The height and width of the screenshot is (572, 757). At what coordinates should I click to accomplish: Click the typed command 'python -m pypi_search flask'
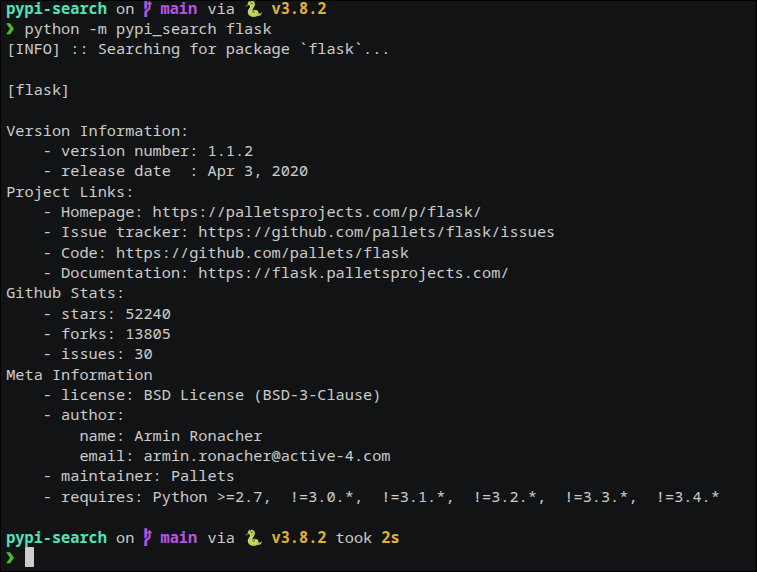[x=148, y=29]
